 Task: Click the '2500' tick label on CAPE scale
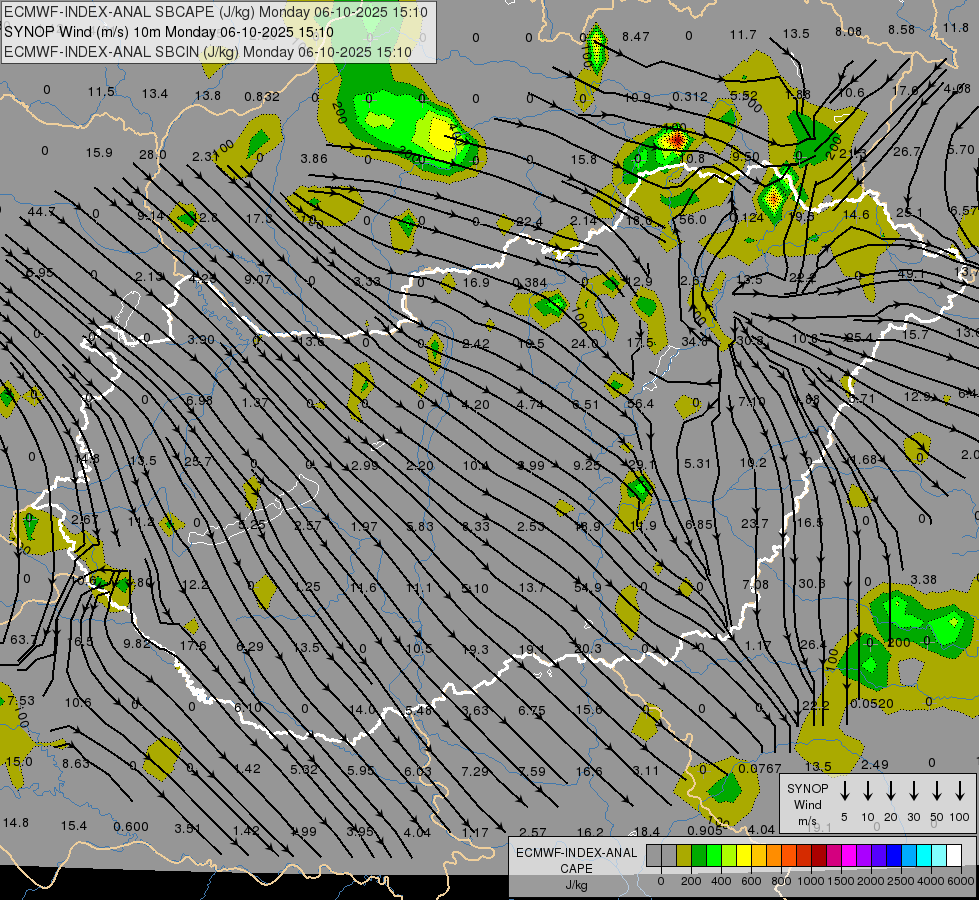(x=901, y=881)
